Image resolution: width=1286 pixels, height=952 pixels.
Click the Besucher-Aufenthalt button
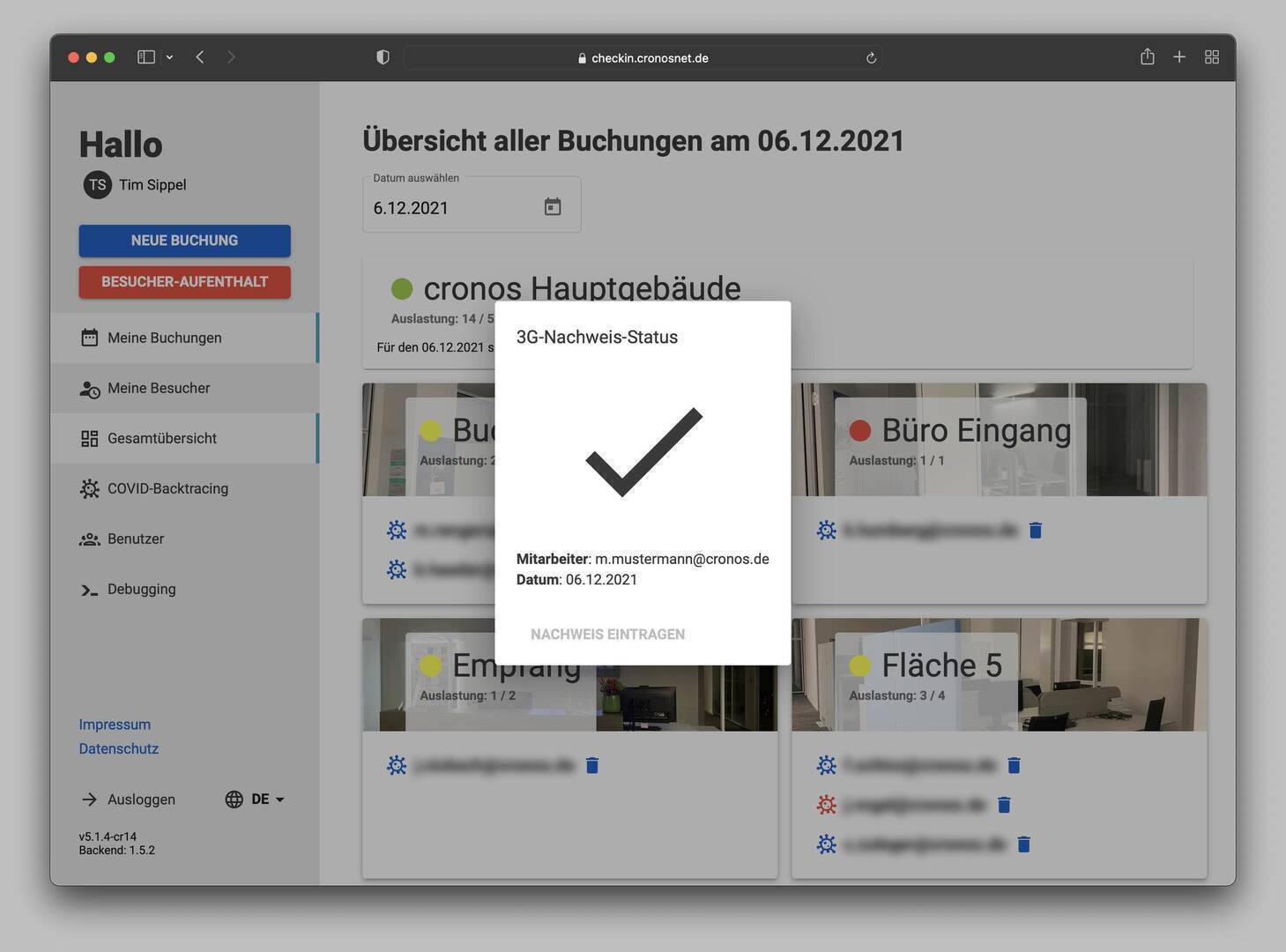click(184, 282)
